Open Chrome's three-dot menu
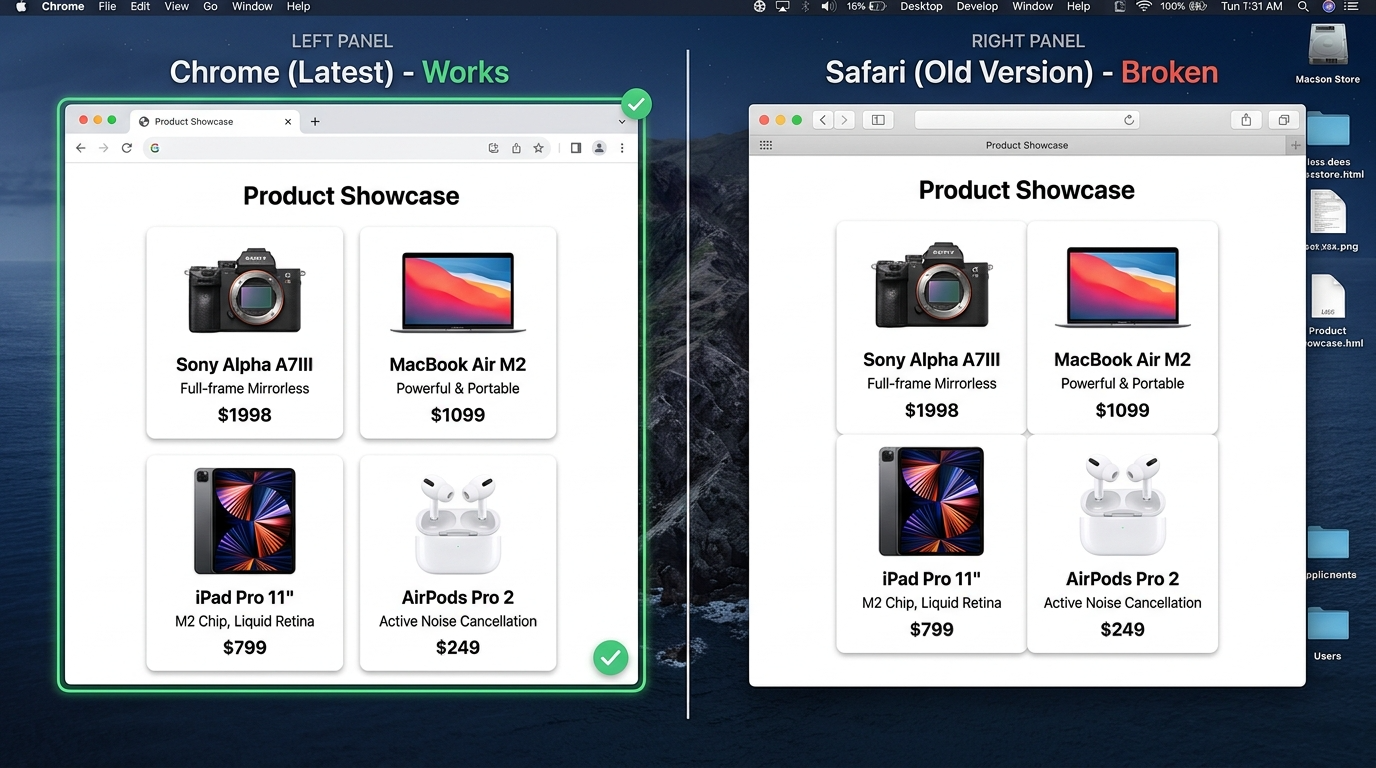 pos(622,148)
